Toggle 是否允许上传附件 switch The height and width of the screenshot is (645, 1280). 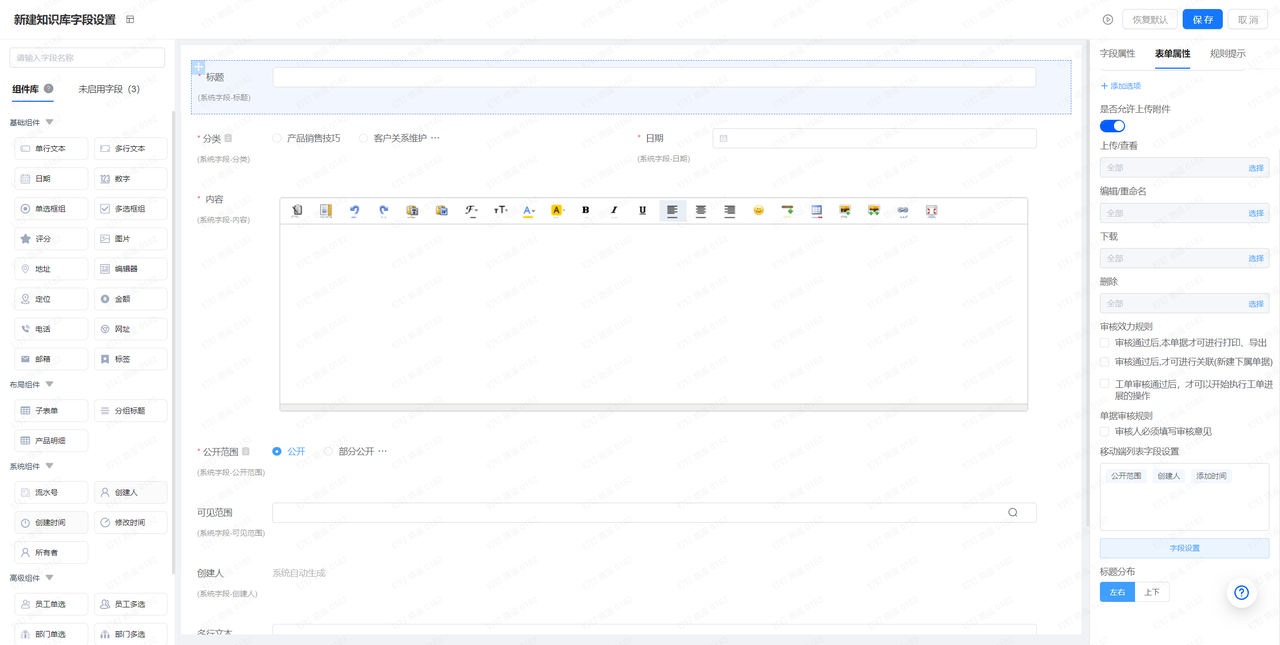1112,126
